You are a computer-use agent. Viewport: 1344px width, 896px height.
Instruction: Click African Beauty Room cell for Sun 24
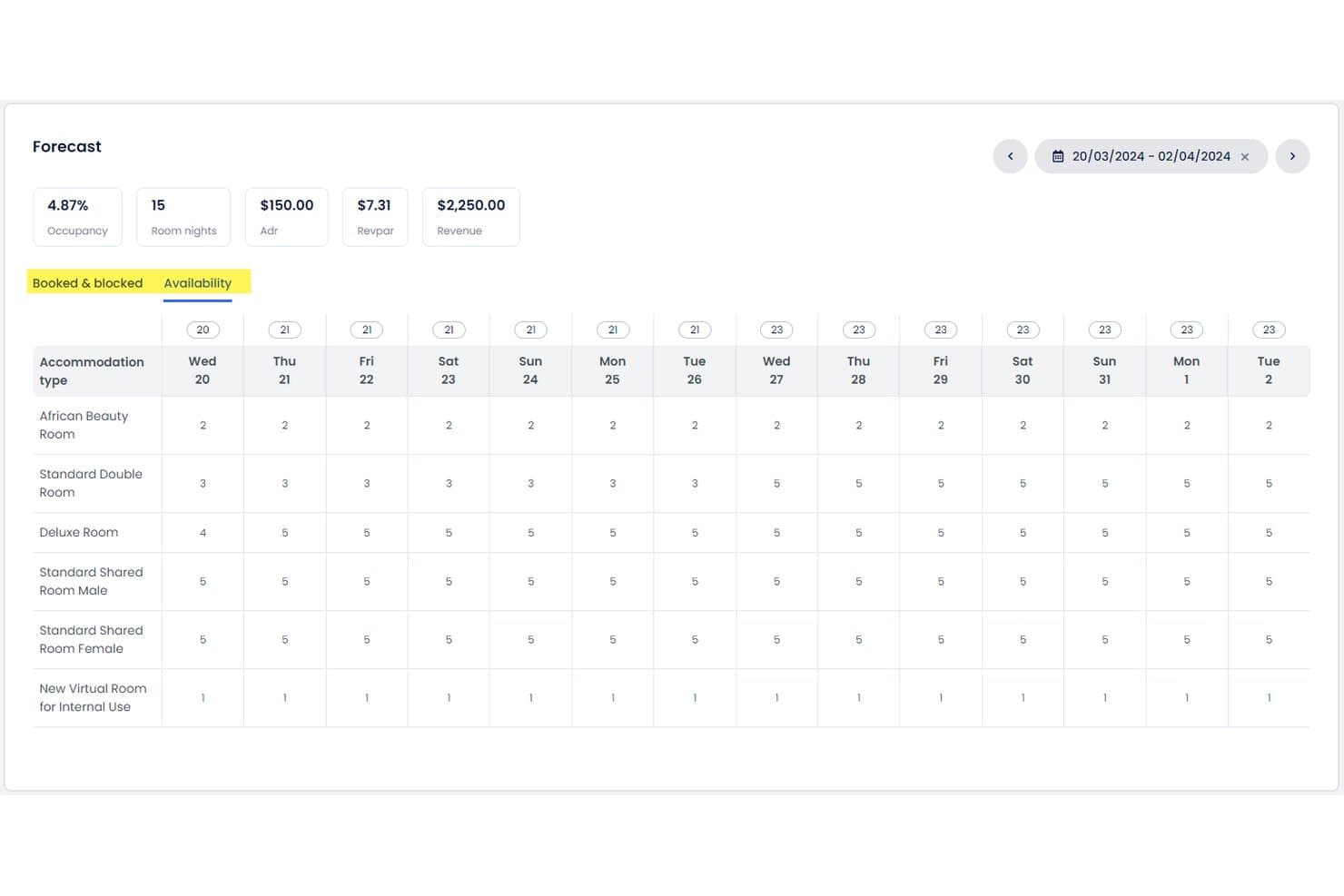[530, 426]
